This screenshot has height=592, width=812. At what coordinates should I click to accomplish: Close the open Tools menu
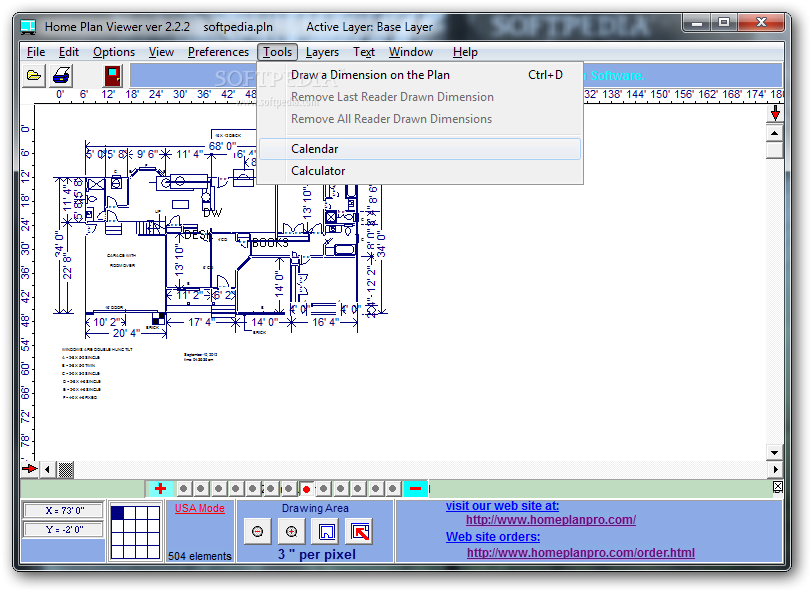[x=277, y=52]
